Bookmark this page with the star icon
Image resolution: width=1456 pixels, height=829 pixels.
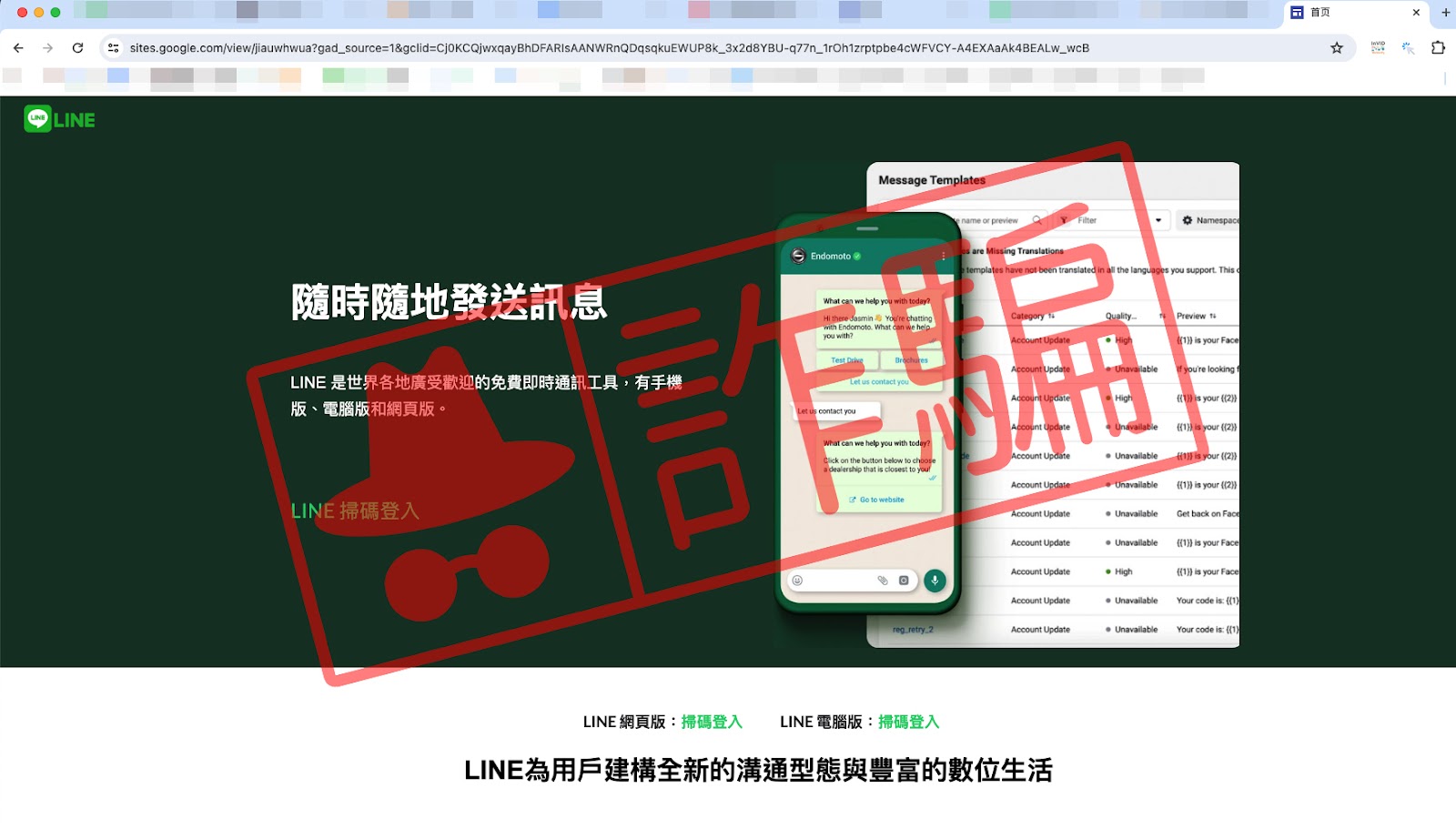1336,48
